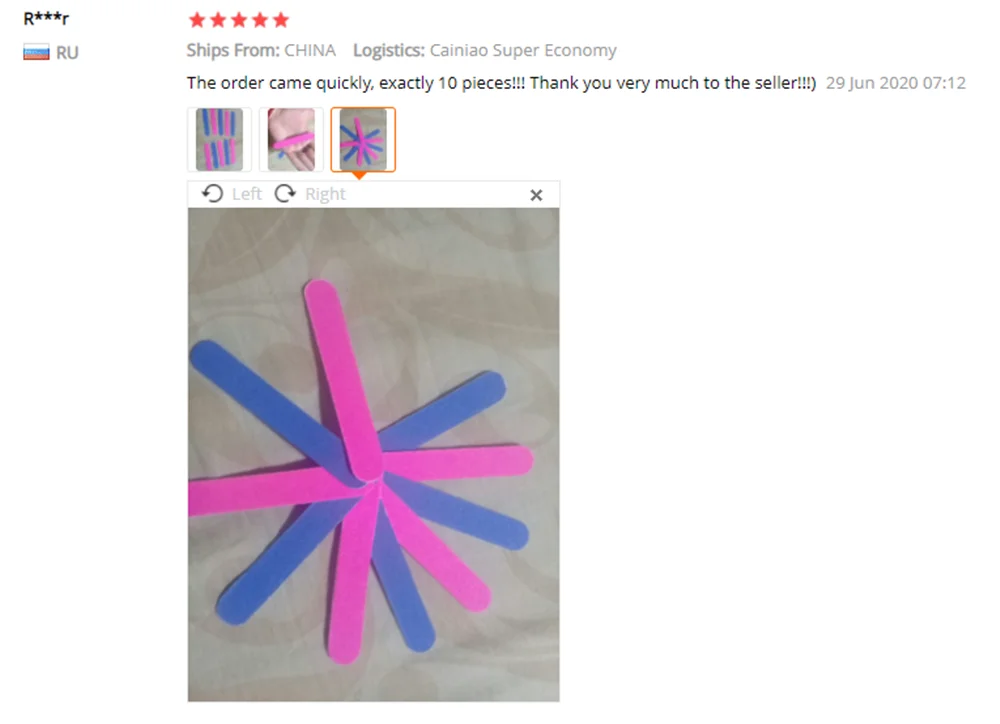The height and width of the screenshot is (724, 1000).
Task: Click the third red rating star
Action: pyautogui.click(x=239, y=20)
